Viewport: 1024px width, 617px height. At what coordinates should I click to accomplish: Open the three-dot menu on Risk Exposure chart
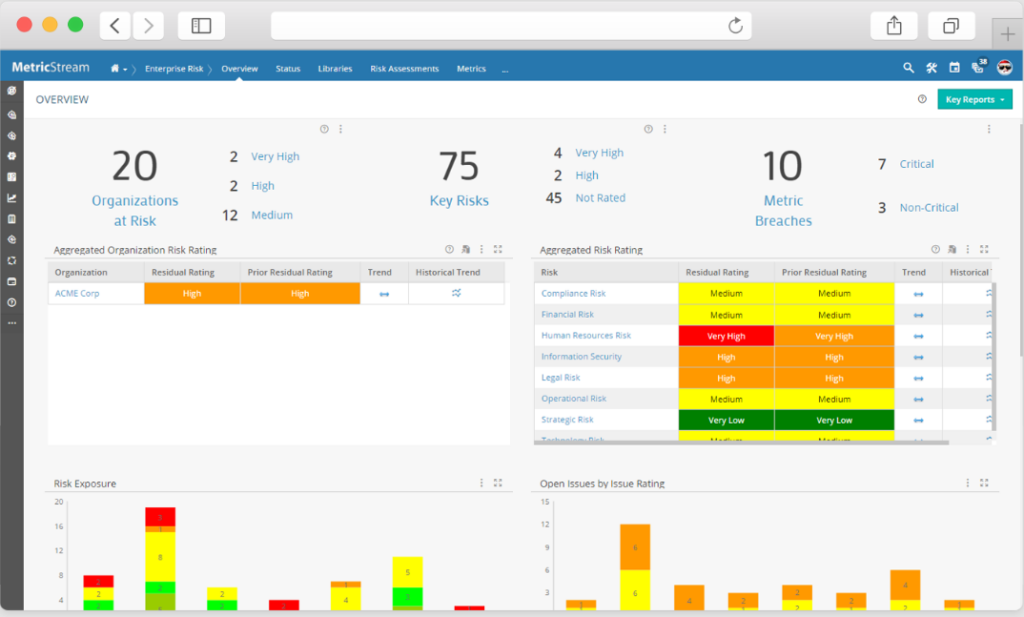point(481,482)
